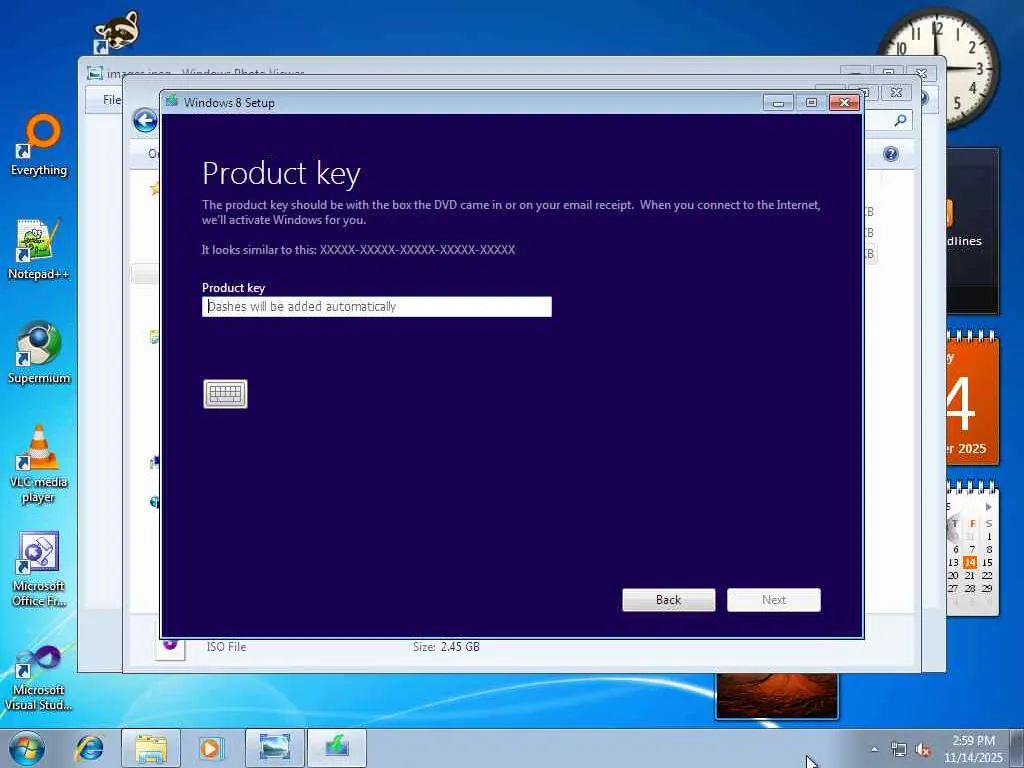Switch to Windows 8 Setup taskbar button

pyautogui.click(x=337, y=748)
